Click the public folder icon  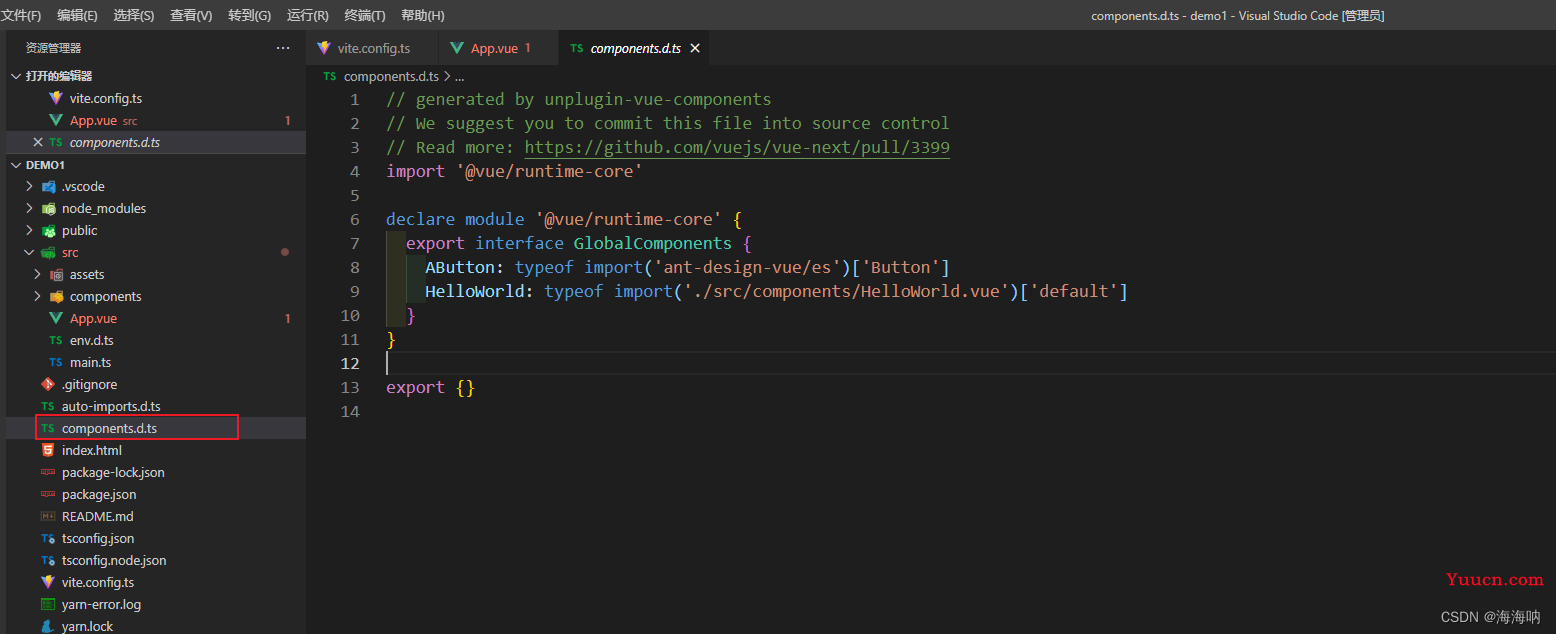(x=48, y=230)
